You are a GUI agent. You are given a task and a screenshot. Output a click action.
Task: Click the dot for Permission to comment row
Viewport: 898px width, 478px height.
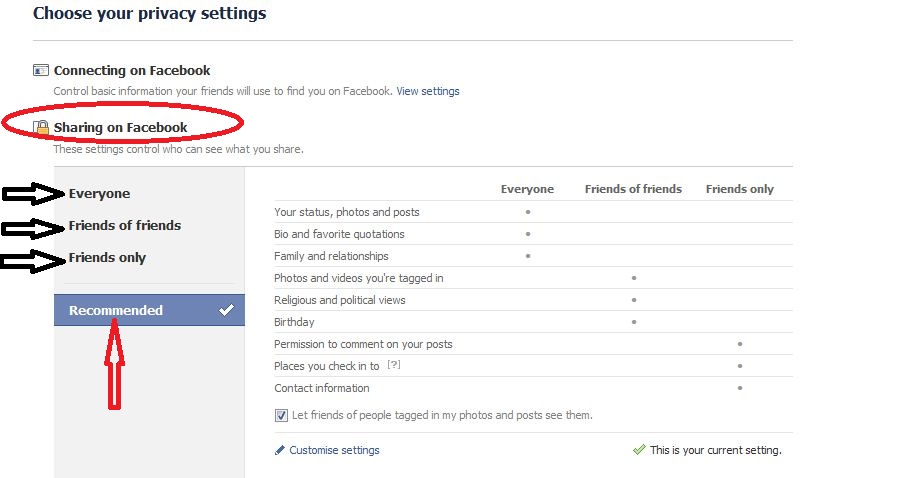(739, 344)
